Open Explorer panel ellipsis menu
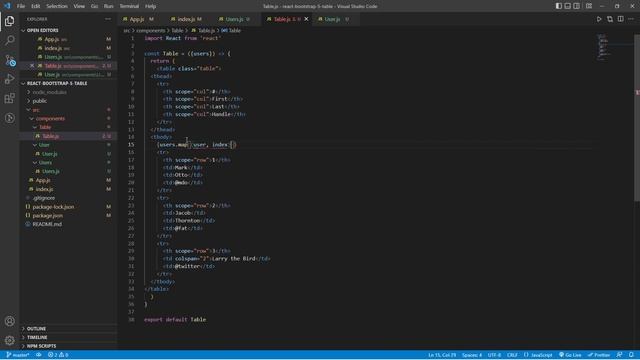The height and width of the screenshot is (360, 640). (x=108, y=19)
